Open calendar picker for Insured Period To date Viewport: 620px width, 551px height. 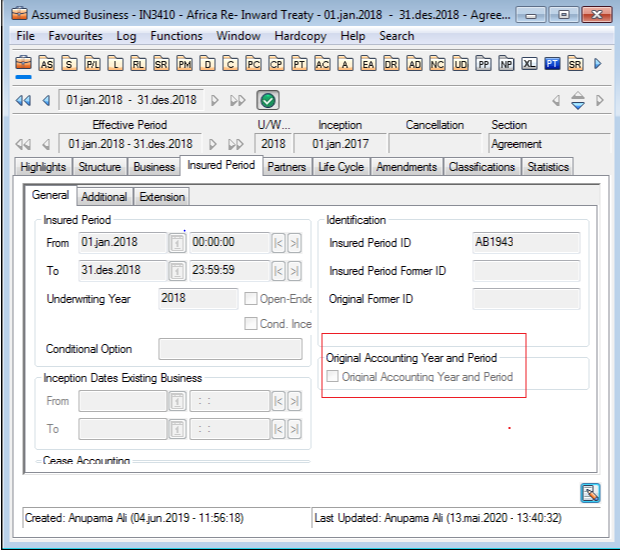[176, 271]
